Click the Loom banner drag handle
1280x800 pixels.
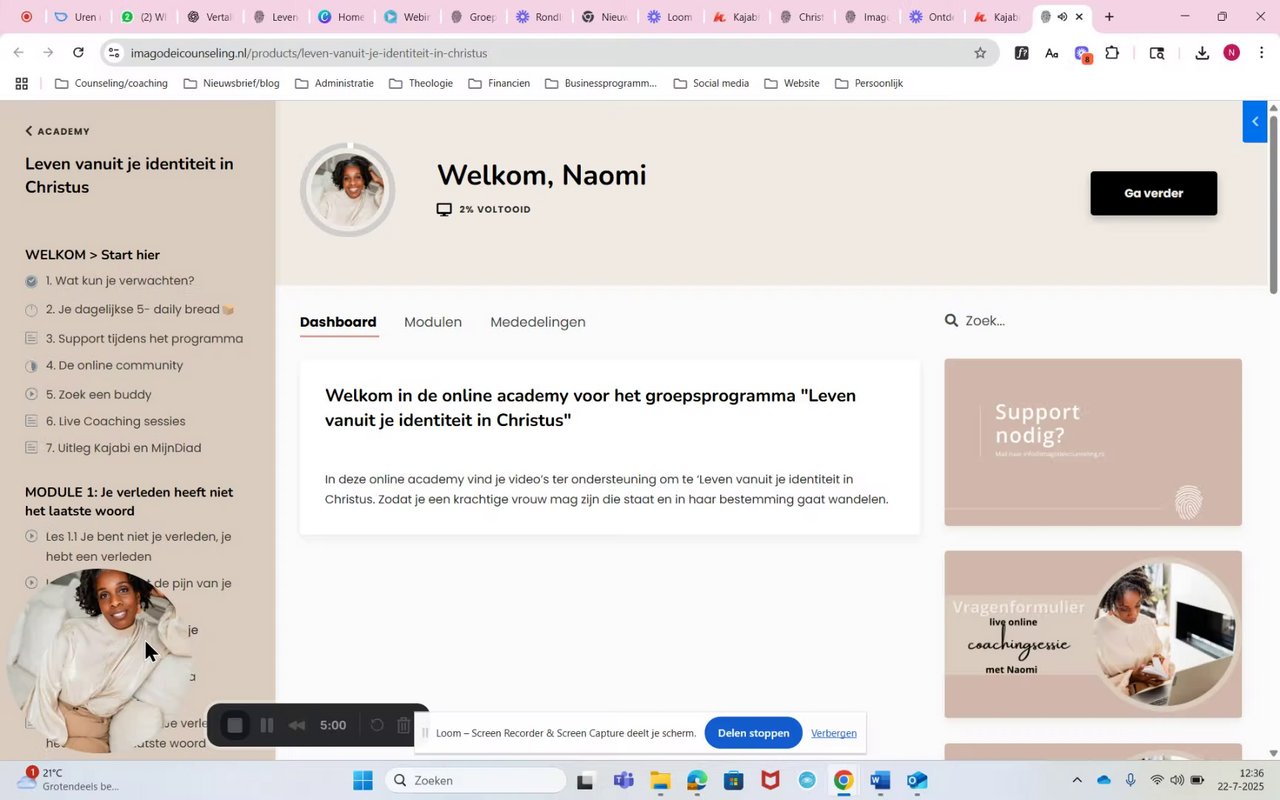point(425,733)
